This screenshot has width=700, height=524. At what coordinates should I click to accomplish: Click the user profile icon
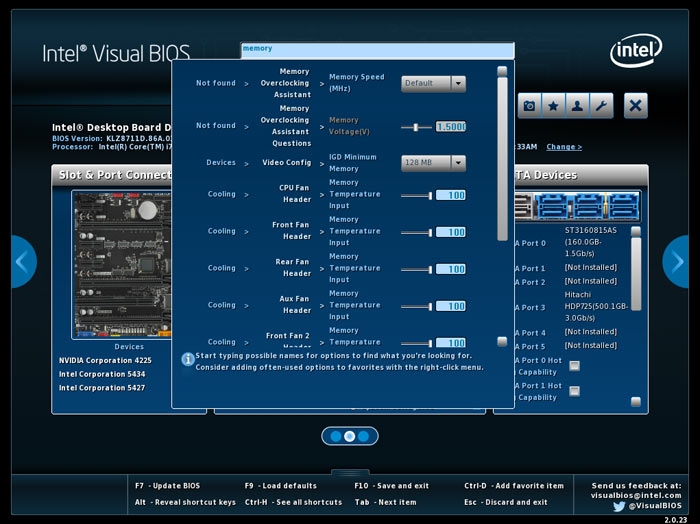577,106
